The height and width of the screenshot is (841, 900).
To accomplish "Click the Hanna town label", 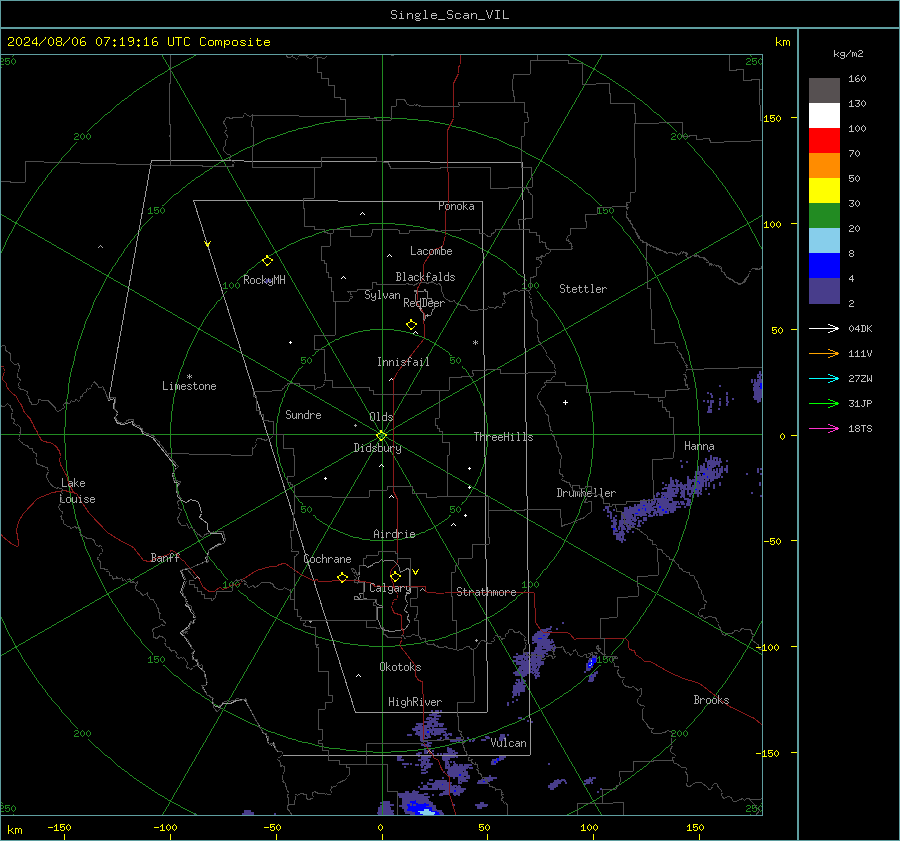I will click(x=699, y=446).
